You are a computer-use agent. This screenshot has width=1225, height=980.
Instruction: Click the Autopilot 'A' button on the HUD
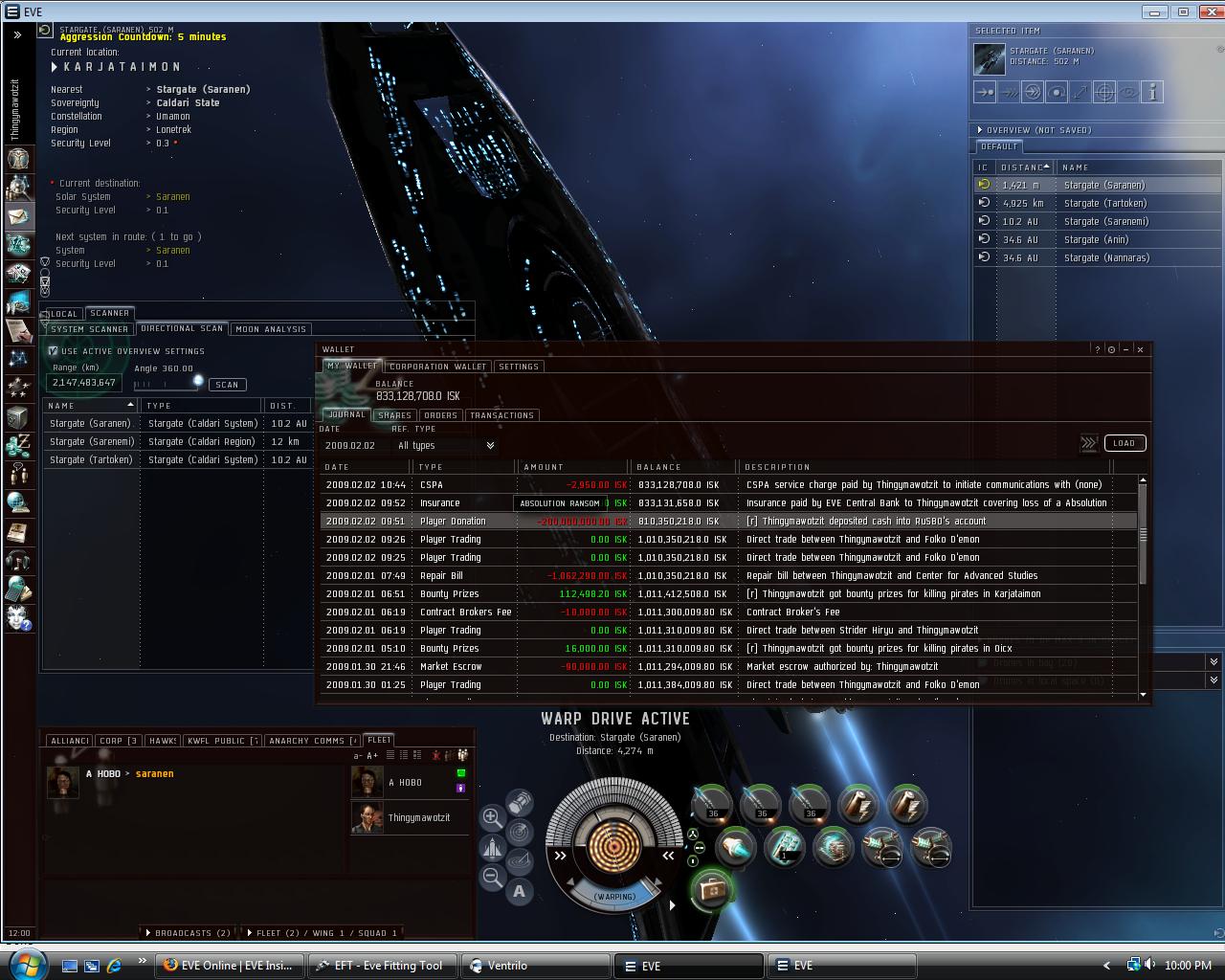point(520,892)
